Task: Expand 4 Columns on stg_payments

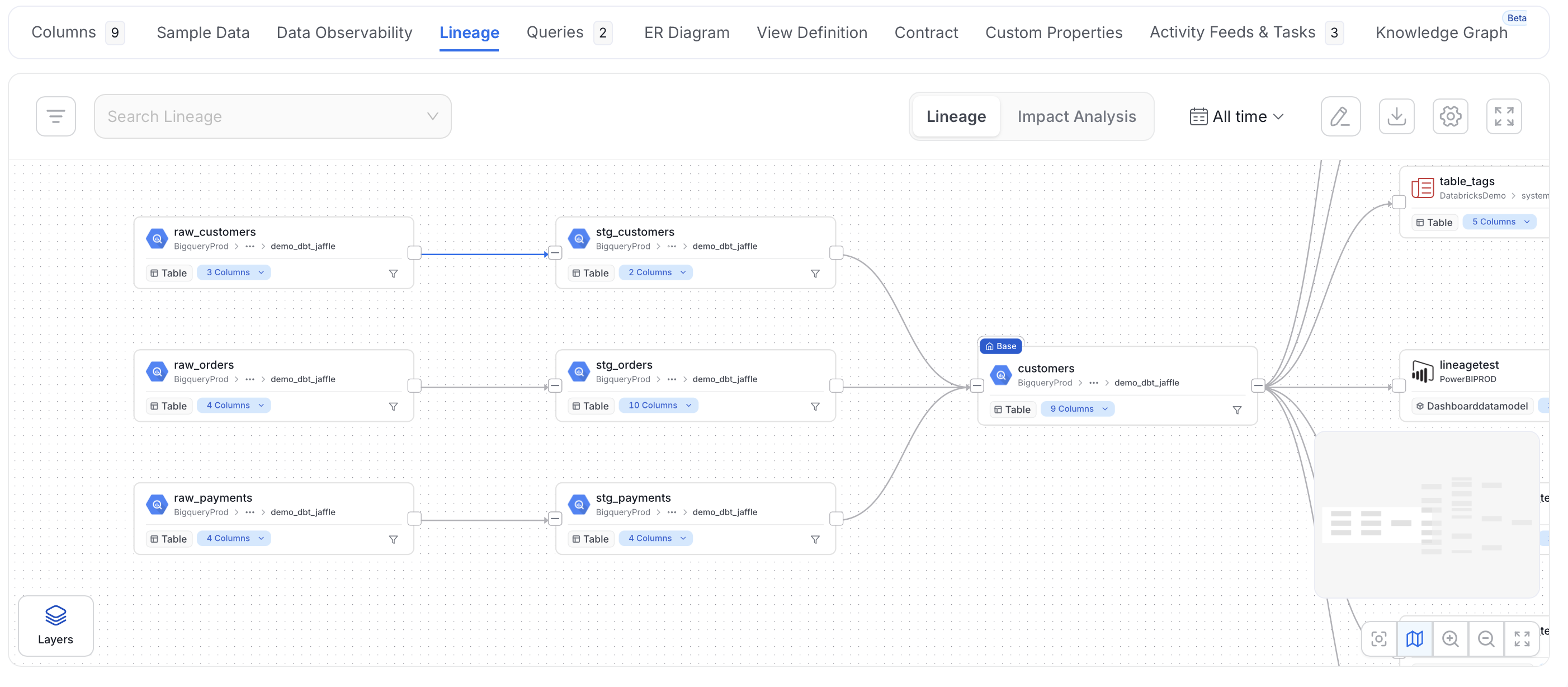Action: (x=656, y=538)
